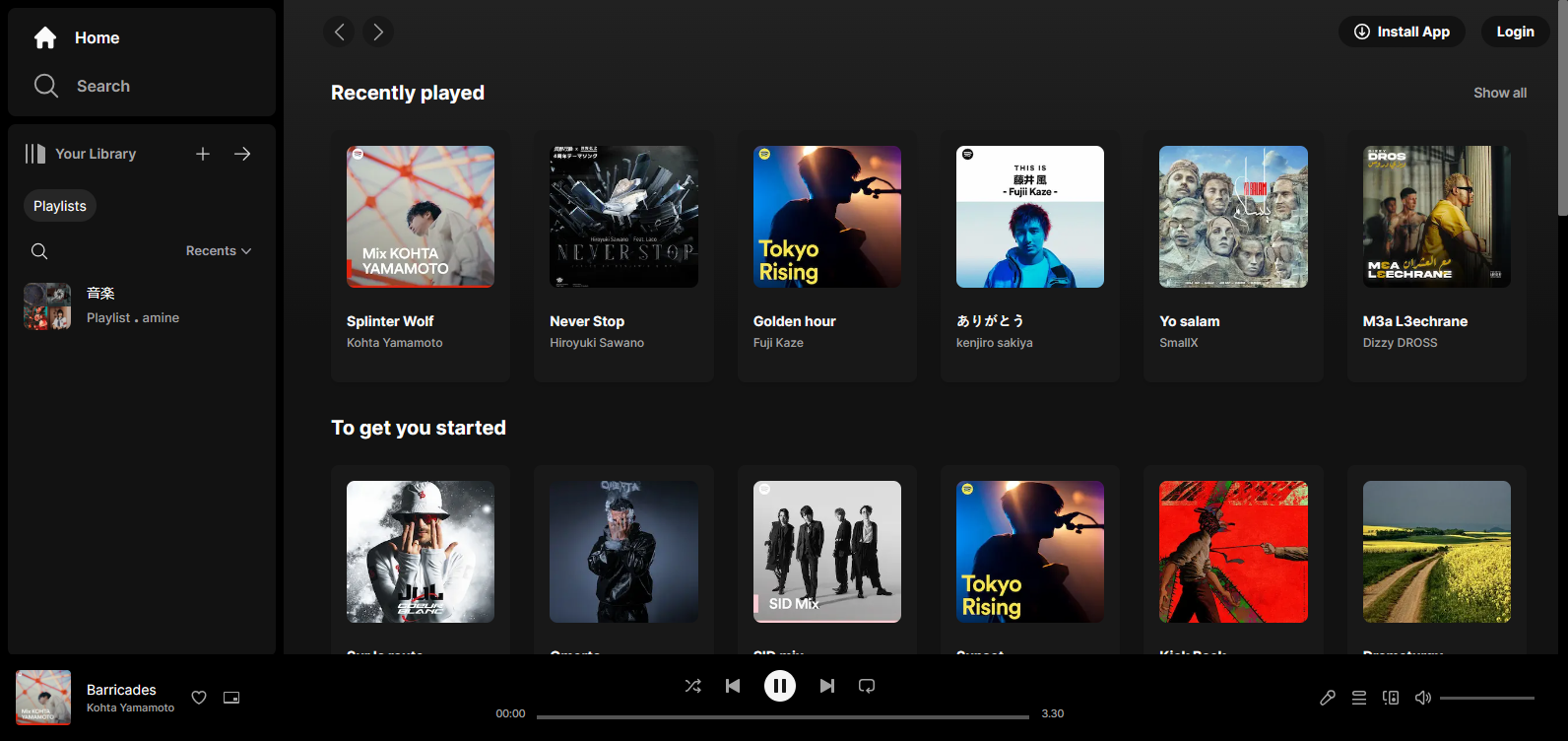Open the JUL white hat album cover
Image resolution: width=1568 pixels, height=741 pixels.
click(421, 552)
